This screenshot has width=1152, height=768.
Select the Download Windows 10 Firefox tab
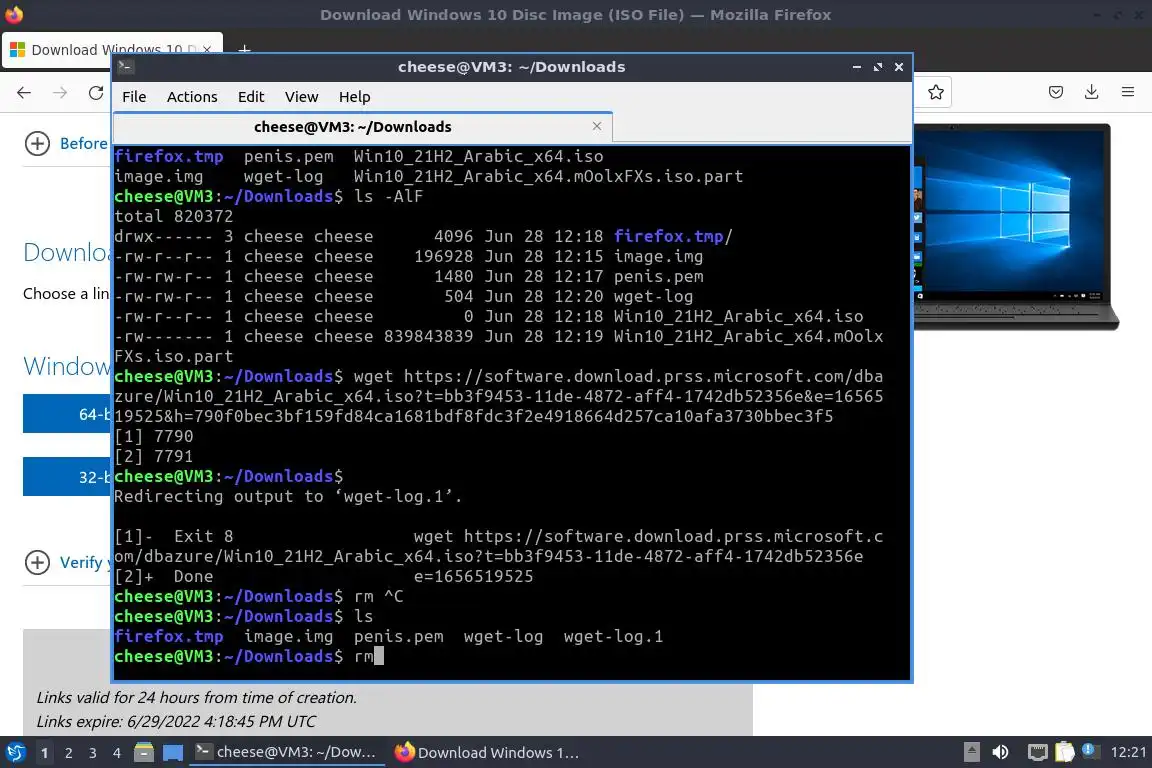112,50
